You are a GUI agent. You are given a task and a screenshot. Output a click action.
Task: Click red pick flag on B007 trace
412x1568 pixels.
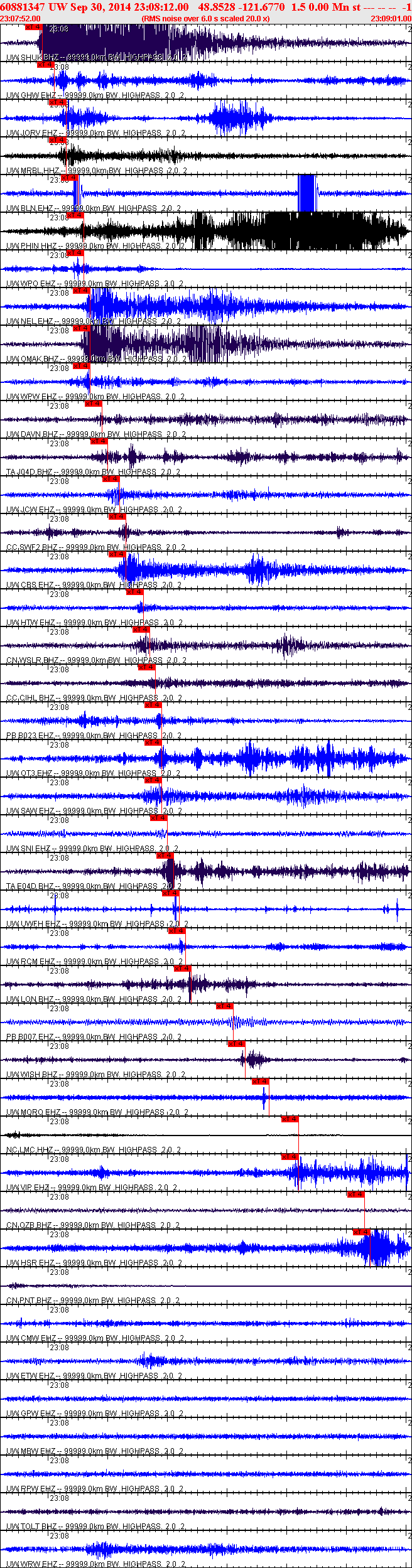224,1006
